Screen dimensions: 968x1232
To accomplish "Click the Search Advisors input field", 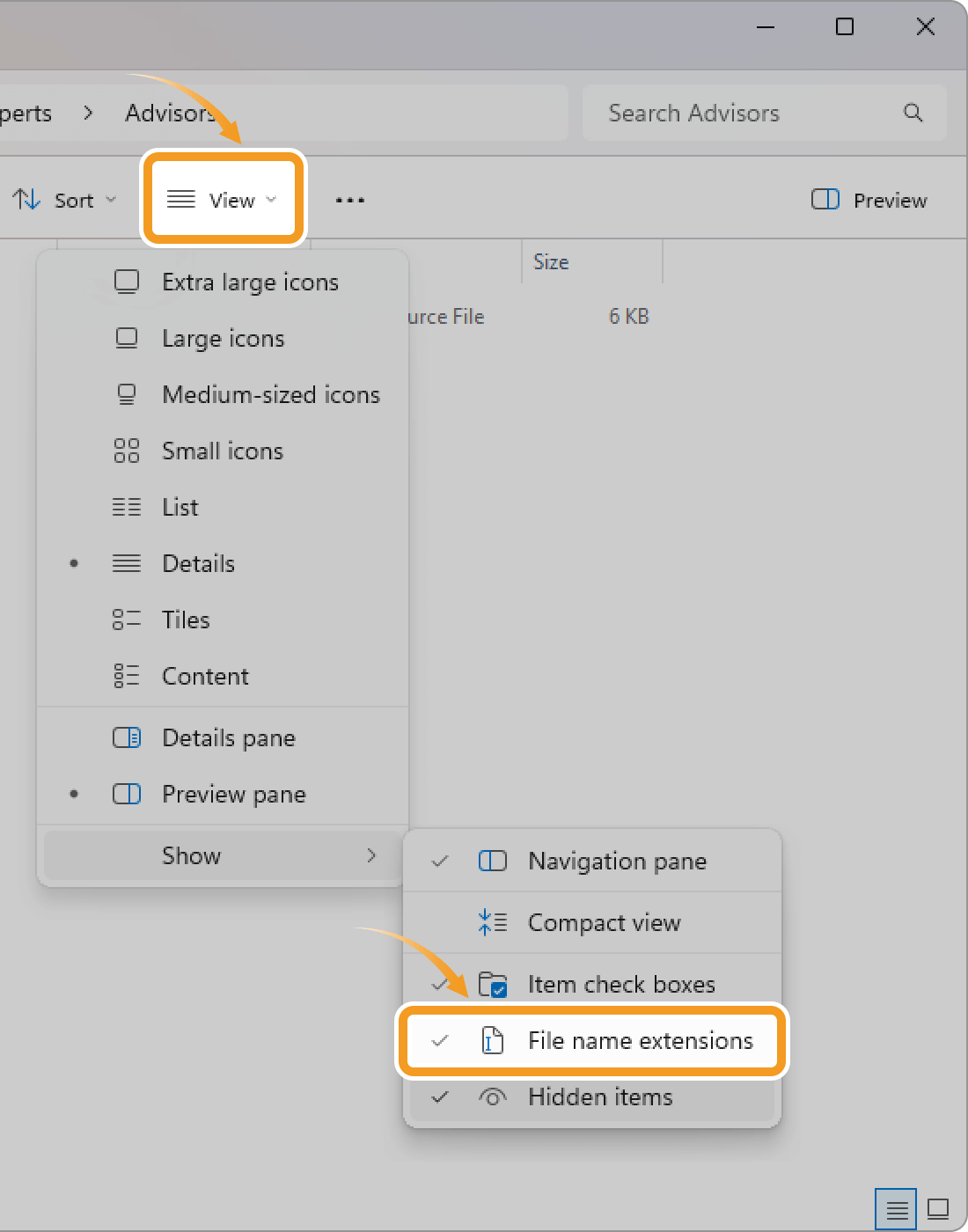I will tap(739, 114).
